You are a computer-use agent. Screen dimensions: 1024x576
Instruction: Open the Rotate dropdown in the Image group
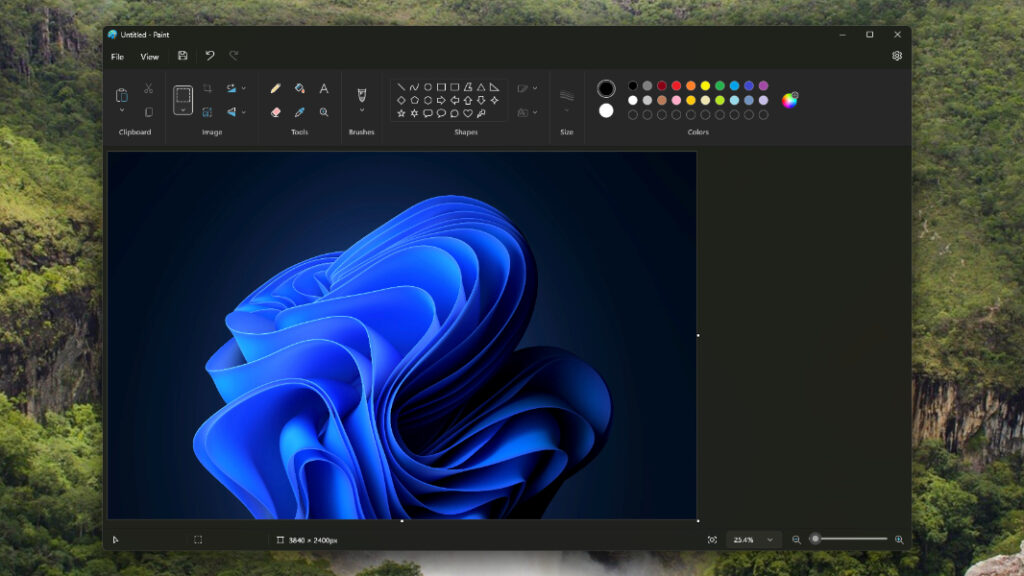[243, 88]
